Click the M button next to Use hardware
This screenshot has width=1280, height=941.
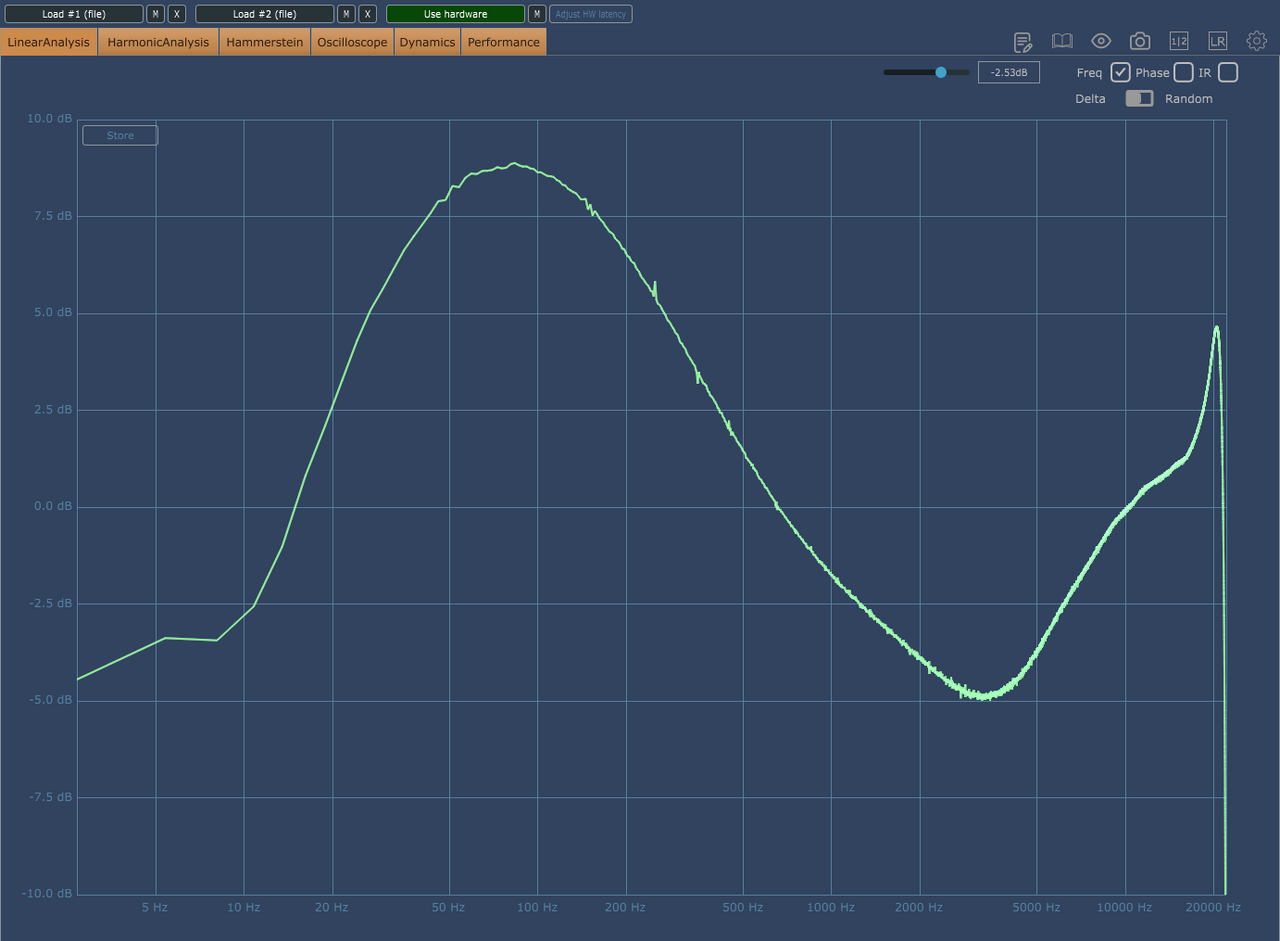tap(537, 14)
